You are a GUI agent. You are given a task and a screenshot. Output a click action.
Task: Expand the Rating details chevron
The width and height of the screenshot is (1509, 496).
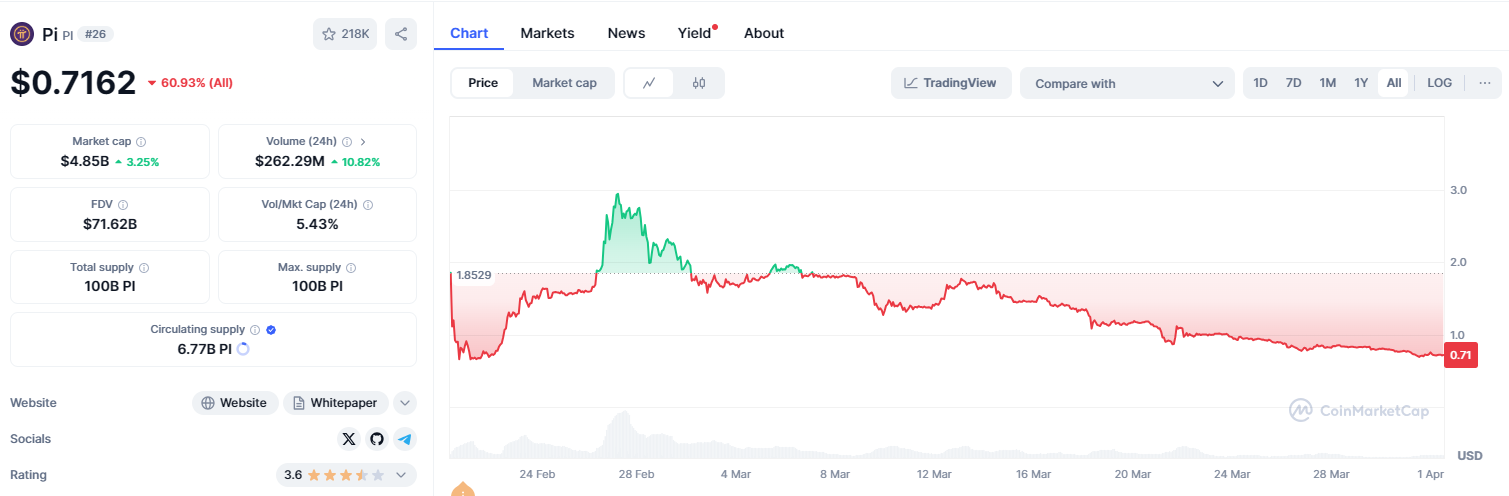tap(402, 475)
